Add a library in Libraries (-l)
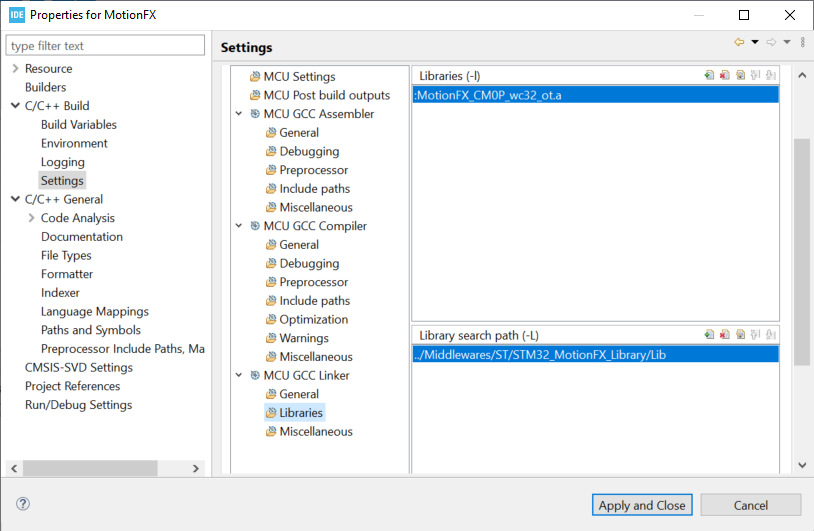 (x=709, y=75)
